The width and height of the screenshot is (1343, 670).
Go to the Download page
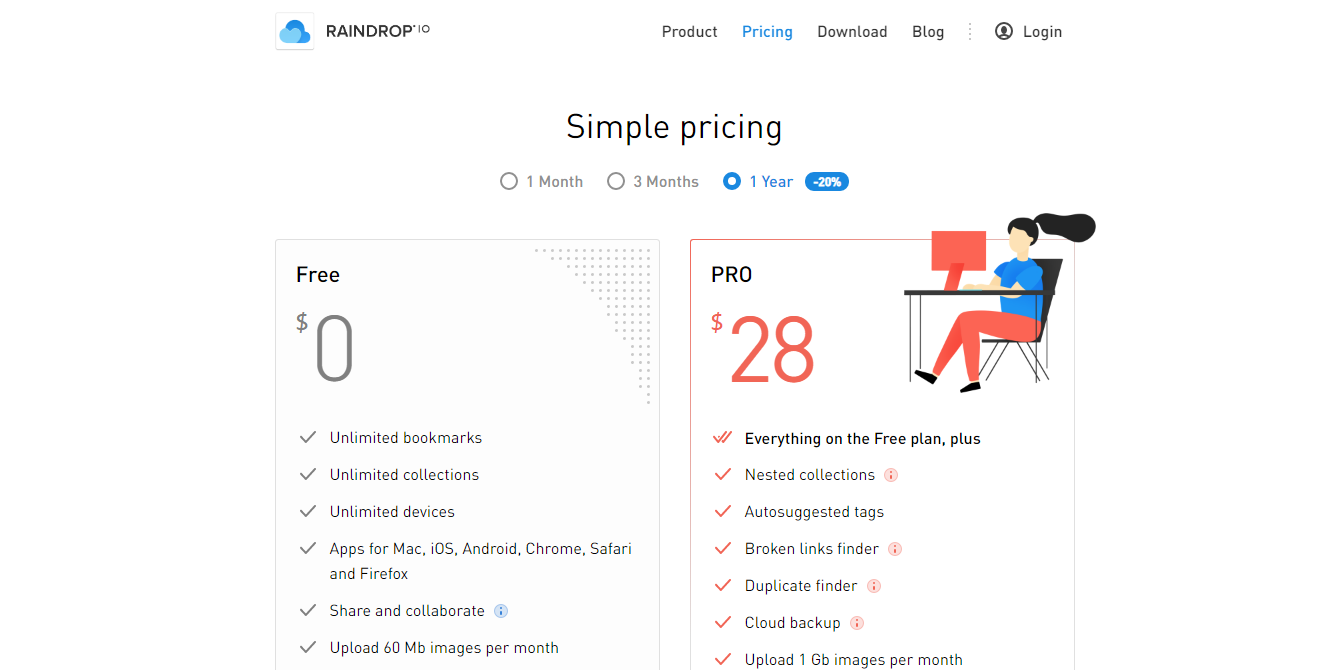[852, 32]
